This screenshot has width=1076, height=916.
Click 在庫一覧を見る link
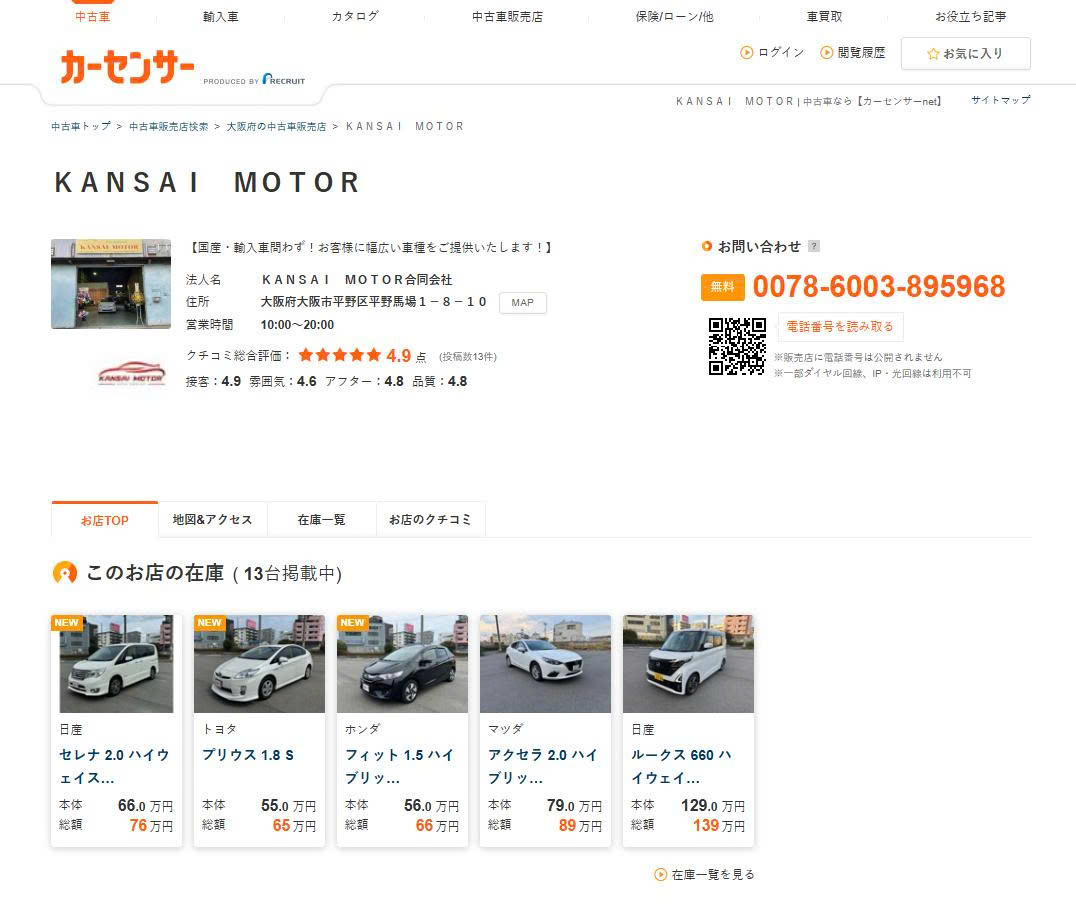712,874
